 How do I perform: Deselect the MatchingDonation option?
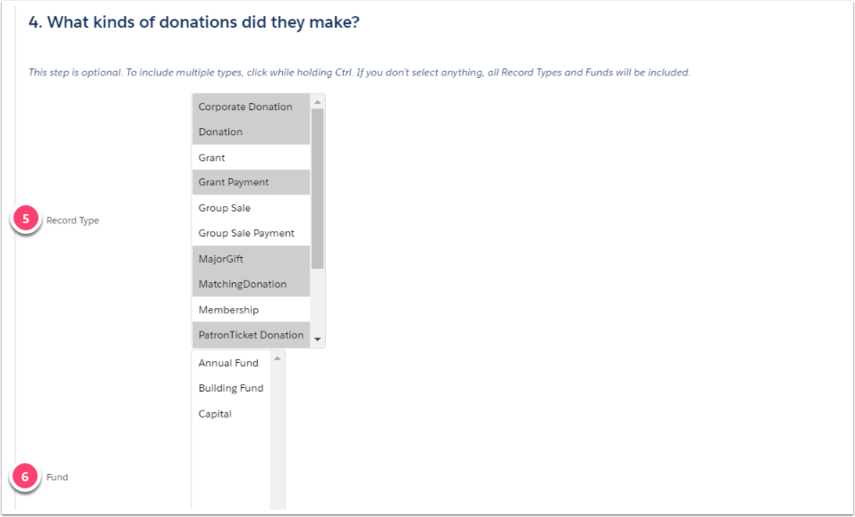coord(251,284)
